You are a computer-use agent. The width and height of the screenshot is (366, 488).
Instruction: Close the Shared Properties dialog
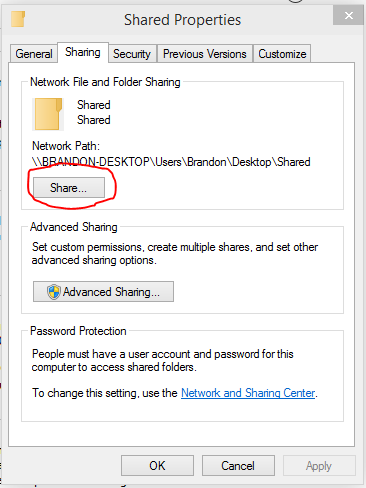click(348, 15)
